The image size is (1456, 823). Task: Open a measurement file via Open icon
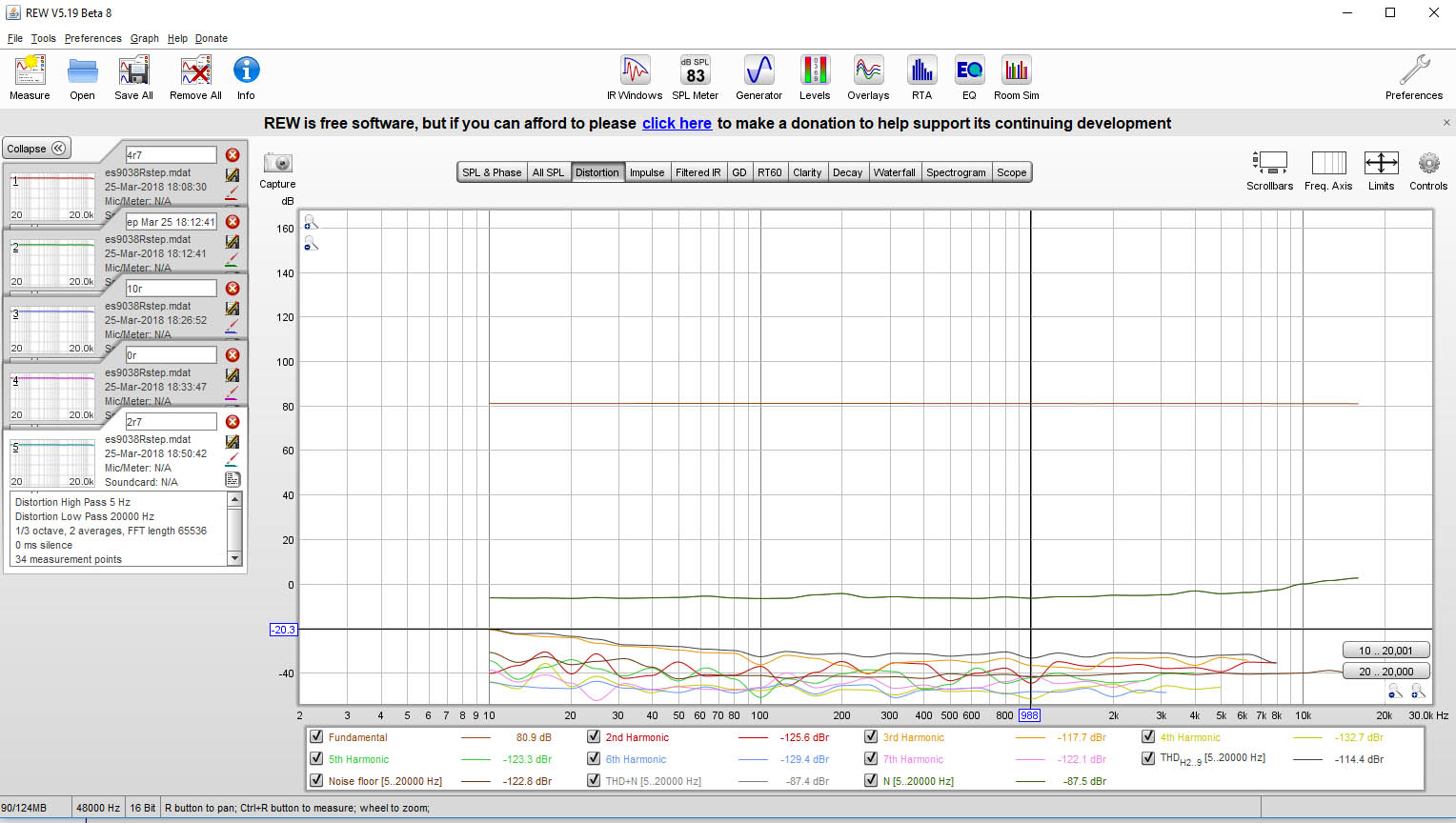(83, 70)
